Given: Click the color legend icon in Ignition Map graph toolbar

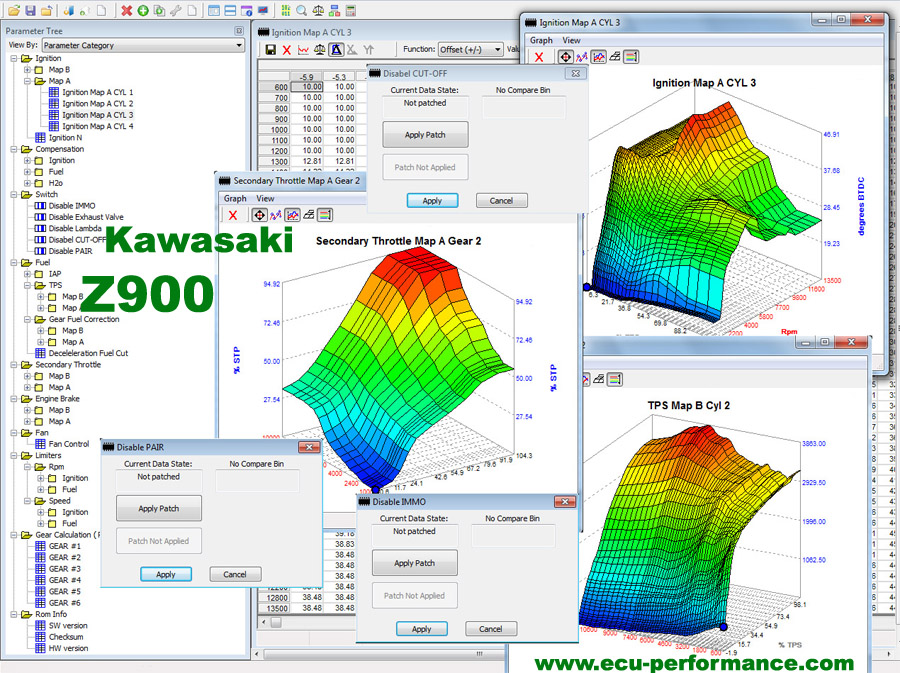Looking at the screenshot, I should tap(631, 57).
